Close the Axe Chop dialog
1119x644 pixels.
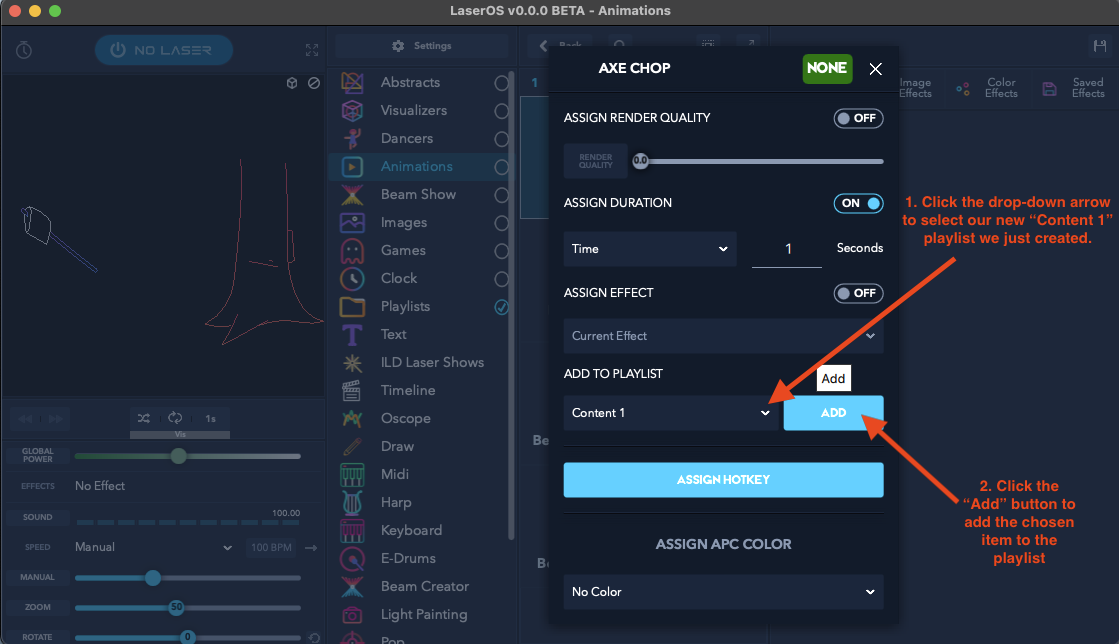click(875, 69)
